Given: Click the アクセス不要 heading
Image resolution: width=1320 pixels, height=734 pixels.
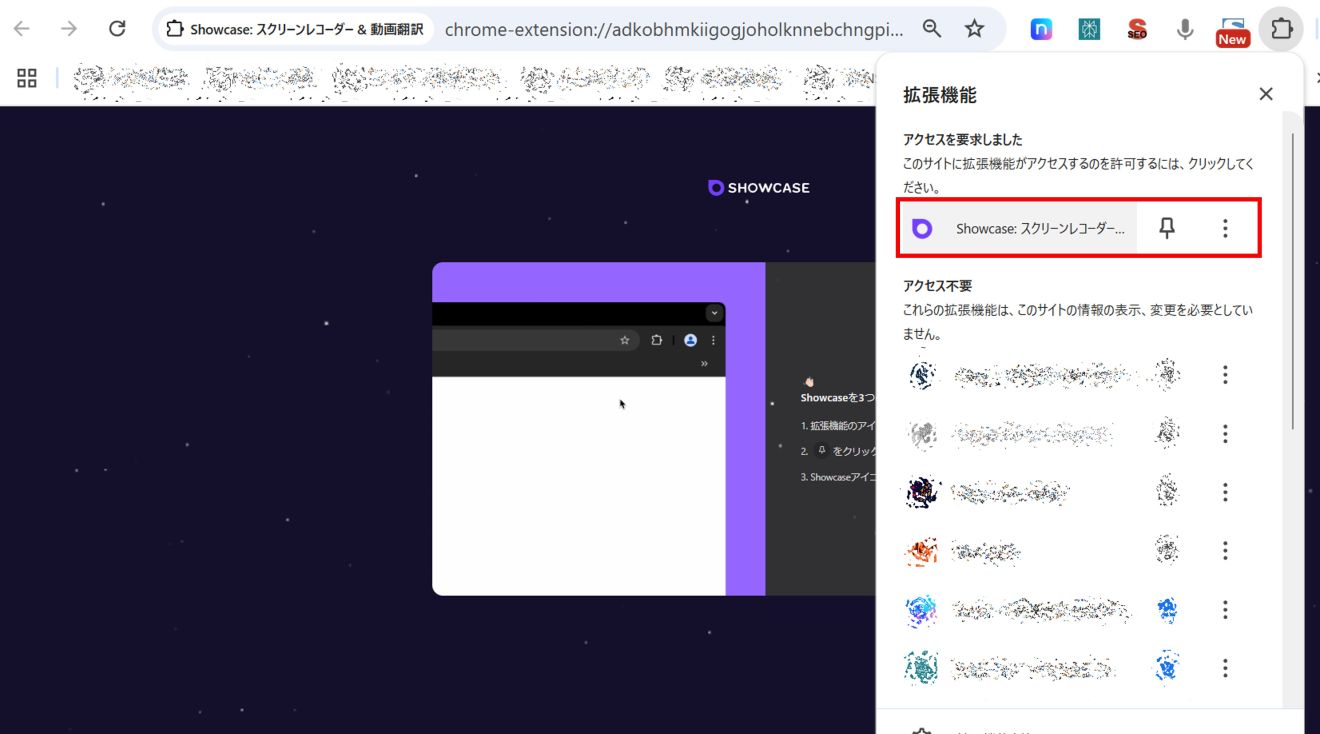Looking at the screenshot, I should 937,286.
